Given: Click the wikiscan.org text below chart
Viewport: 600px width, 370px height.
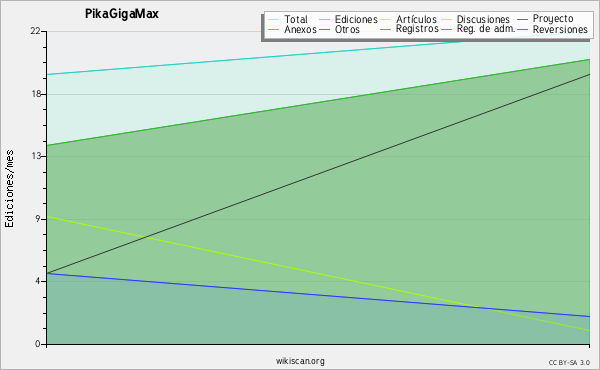Looking at the screenshot, I should pos(300,361).
